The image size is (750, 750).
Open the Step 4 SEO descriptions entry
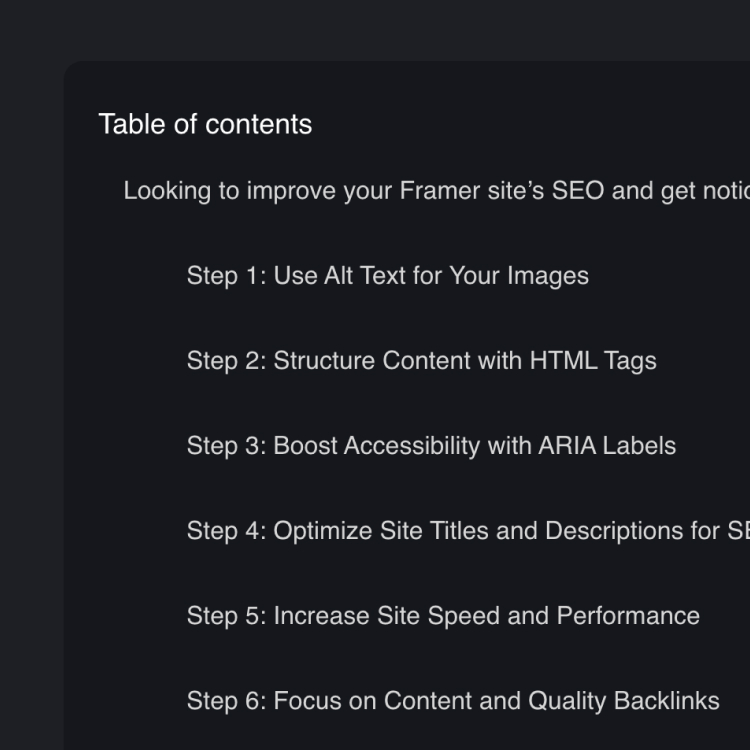tap(467, 530)
